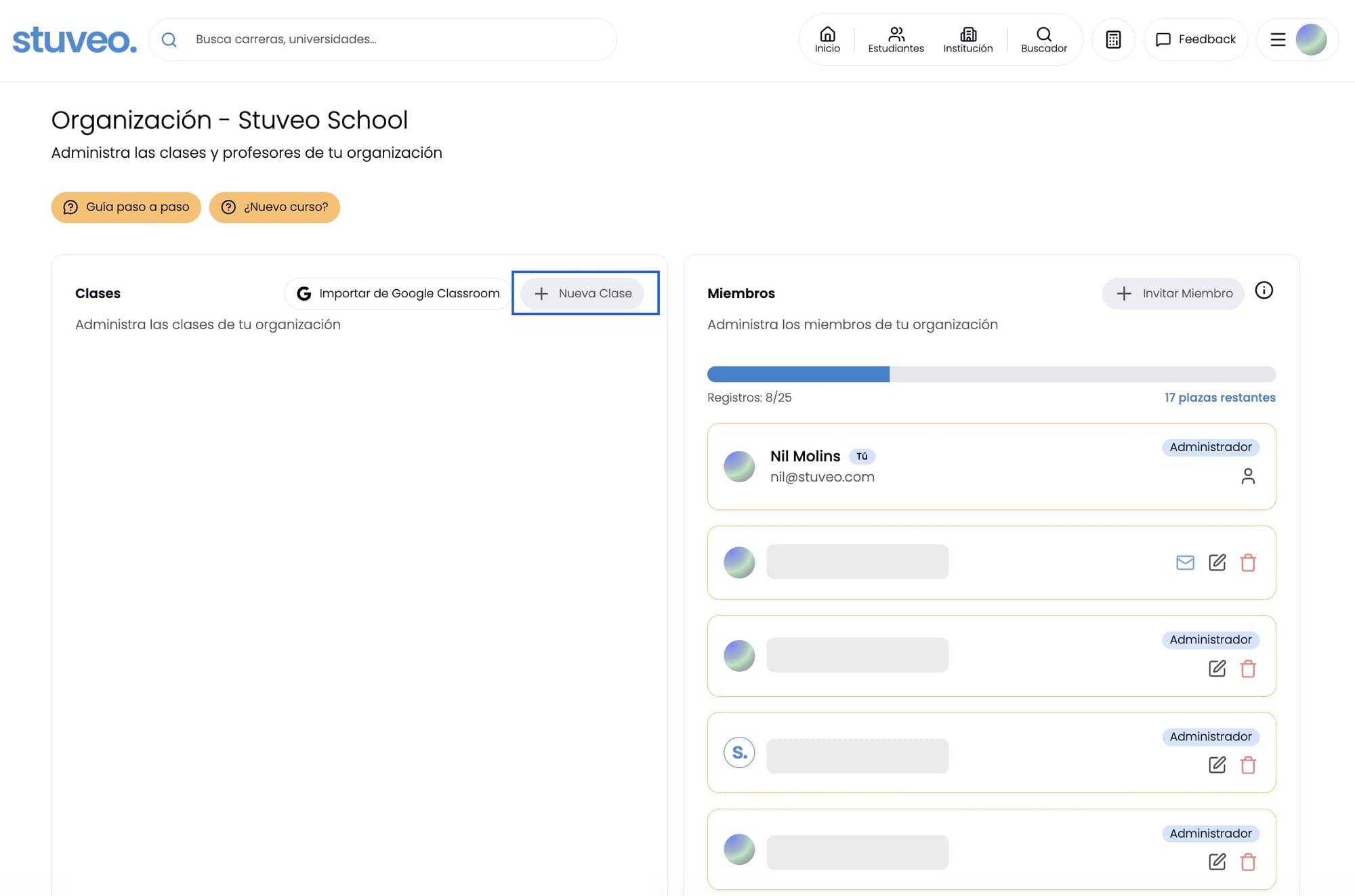This screenshot has width=1355, height=896.
Task: Delete the member in the row with the mail icon
Action: pos(1248,563)
